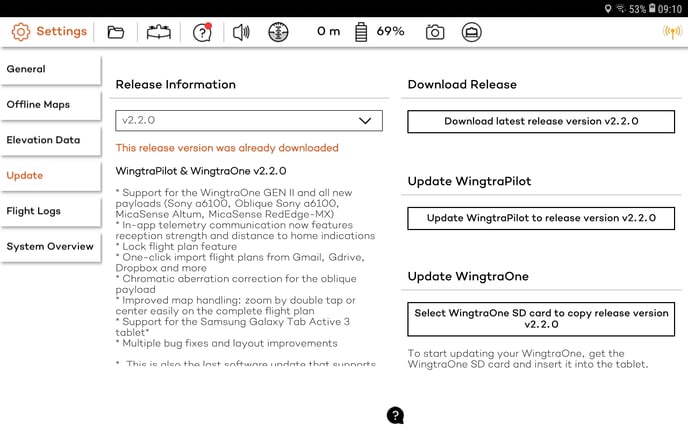Tap the speaker volume icon
The width and height of the screenshot is (688, 430).
(x=241, y=32)
